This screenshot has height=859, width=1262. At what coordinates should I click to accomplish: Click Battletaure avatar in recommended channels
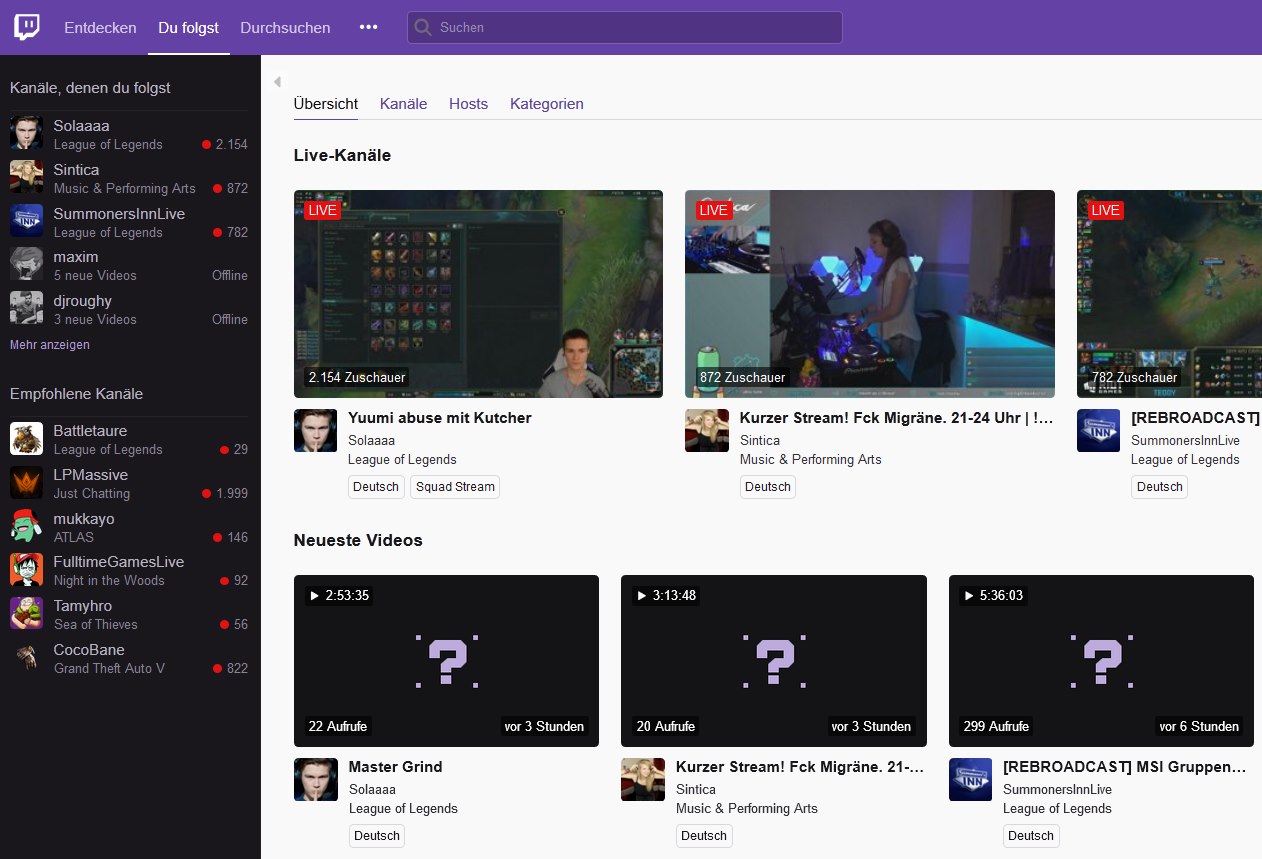click(x=26, y=438)
